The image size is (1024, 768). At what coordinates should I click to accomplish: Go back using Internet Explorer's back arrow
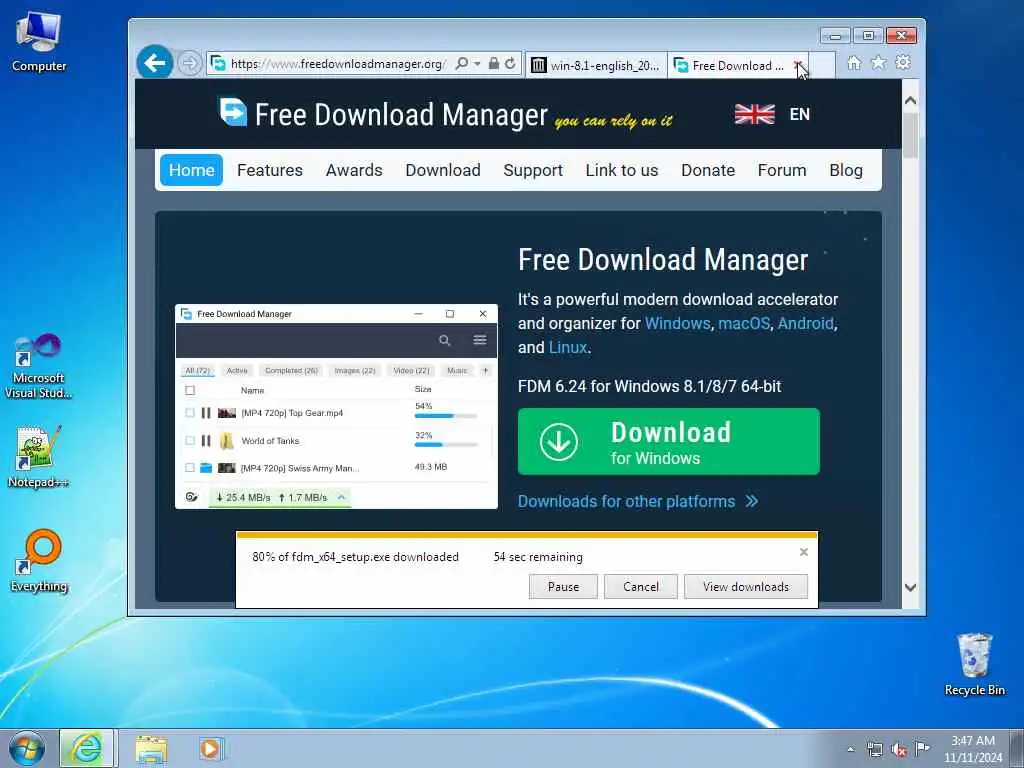click(155, 63)
